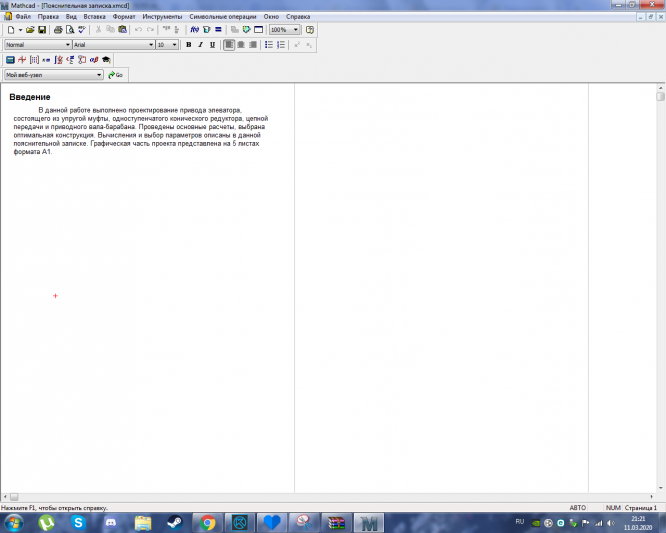Open Steam from the taskbar
This screenshot has height=533, width=666.
[x=175, y=522]
